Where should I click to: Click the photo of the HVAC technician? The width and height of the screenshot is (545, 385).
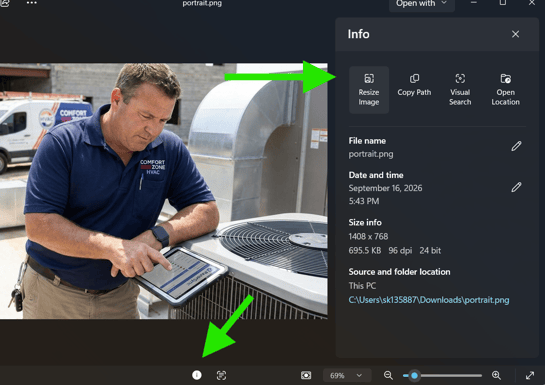tap(164, 191)
